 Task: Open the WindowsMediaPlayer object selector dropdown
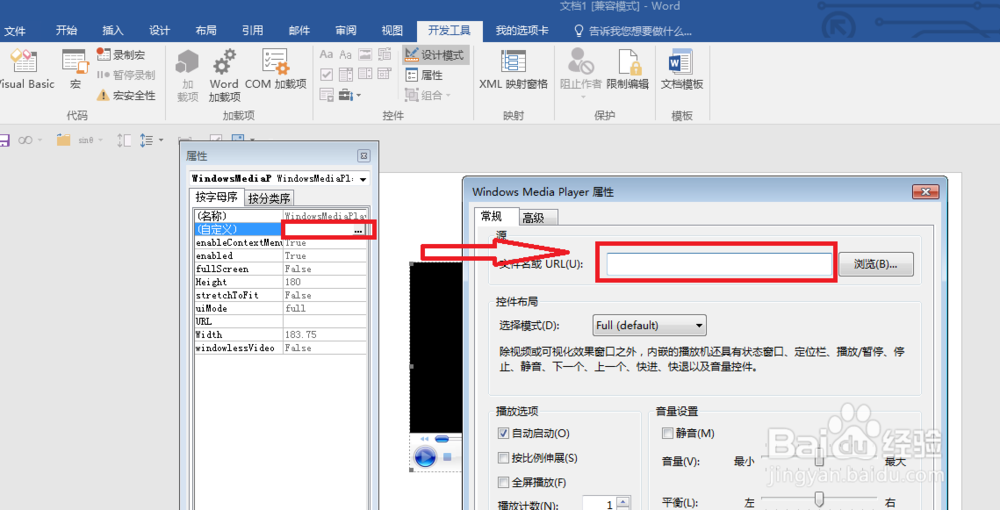[x=363, y=179]
